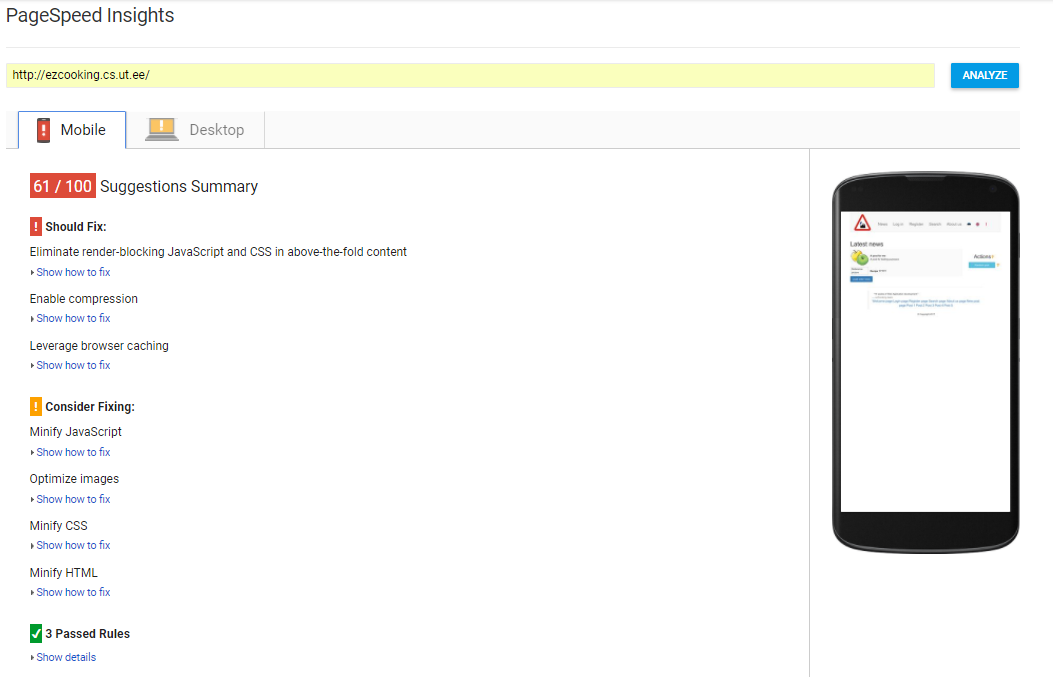The width and height of the screenshot is (1053, 677).
Task: Click the 61 / 100 score badge
Action: (62, 186)
